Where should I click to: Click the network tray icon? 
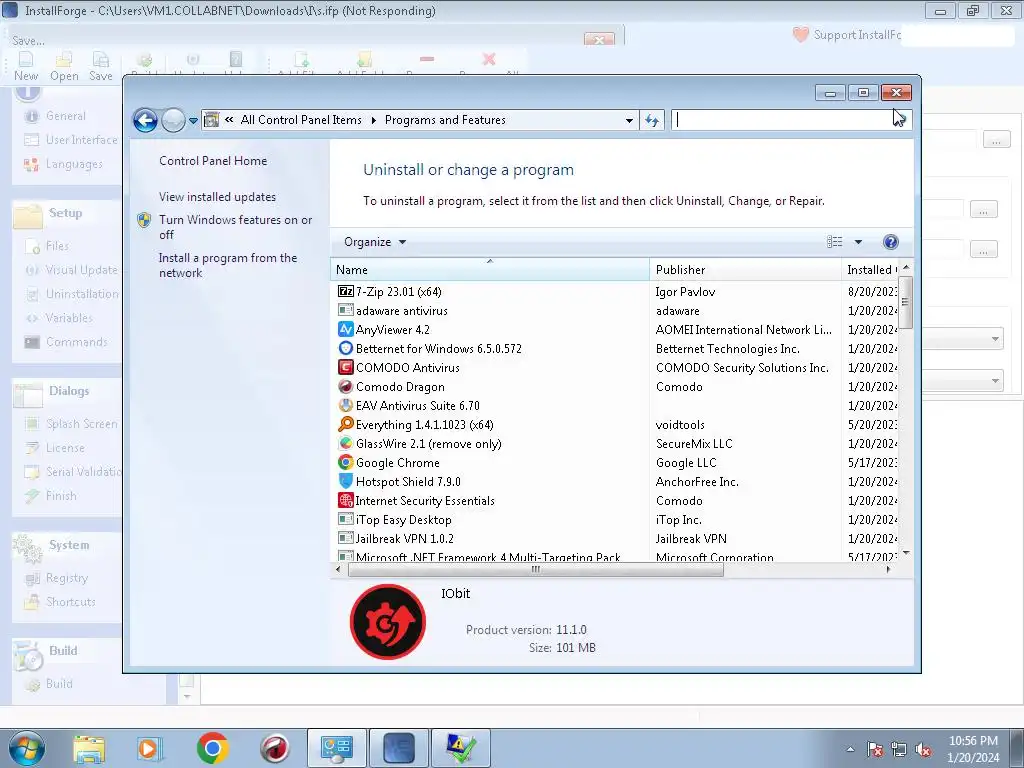[x=899, y=750]
